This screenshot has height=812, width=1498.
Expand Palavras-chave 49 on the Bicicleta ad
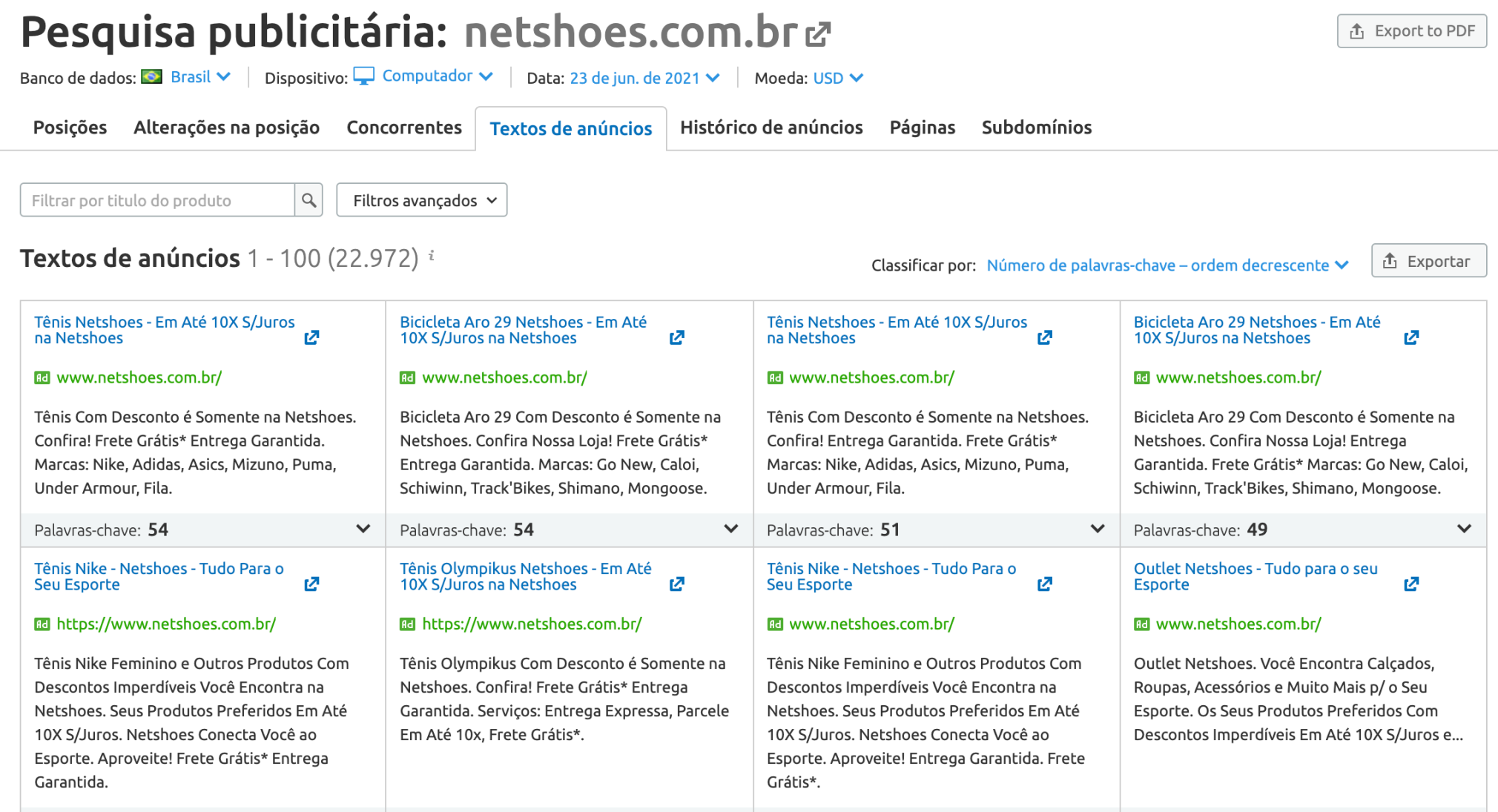click(1463, 529)
